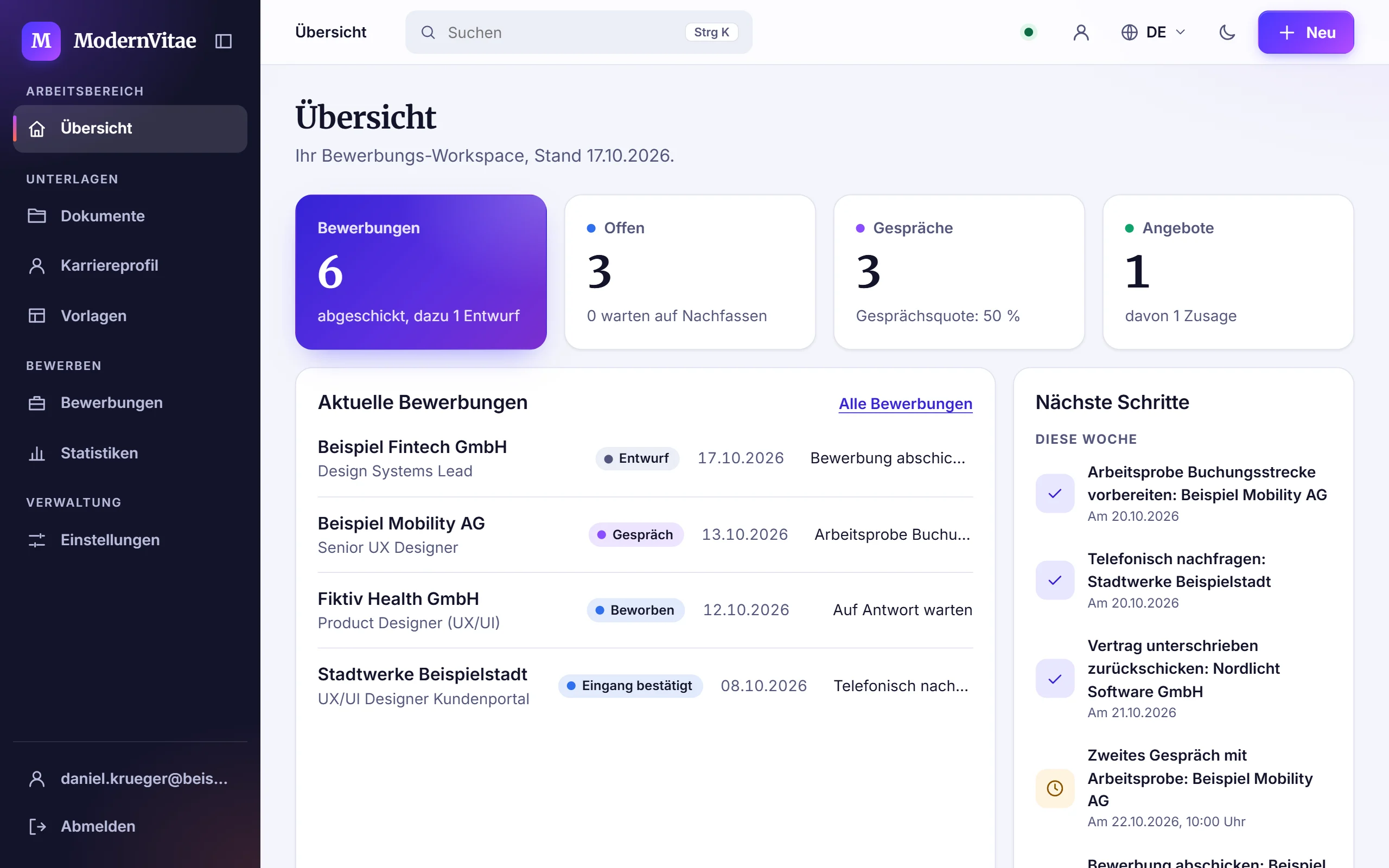Click the Übersicht breadcrumb in top bar

tap(330, 32)
